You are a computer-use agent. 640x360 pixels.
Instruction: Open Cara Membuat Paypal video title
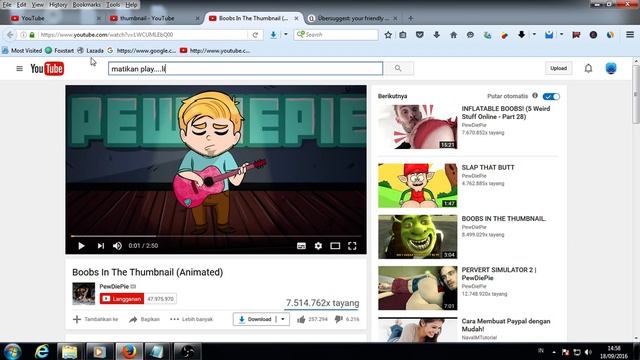tap(506, 325)
